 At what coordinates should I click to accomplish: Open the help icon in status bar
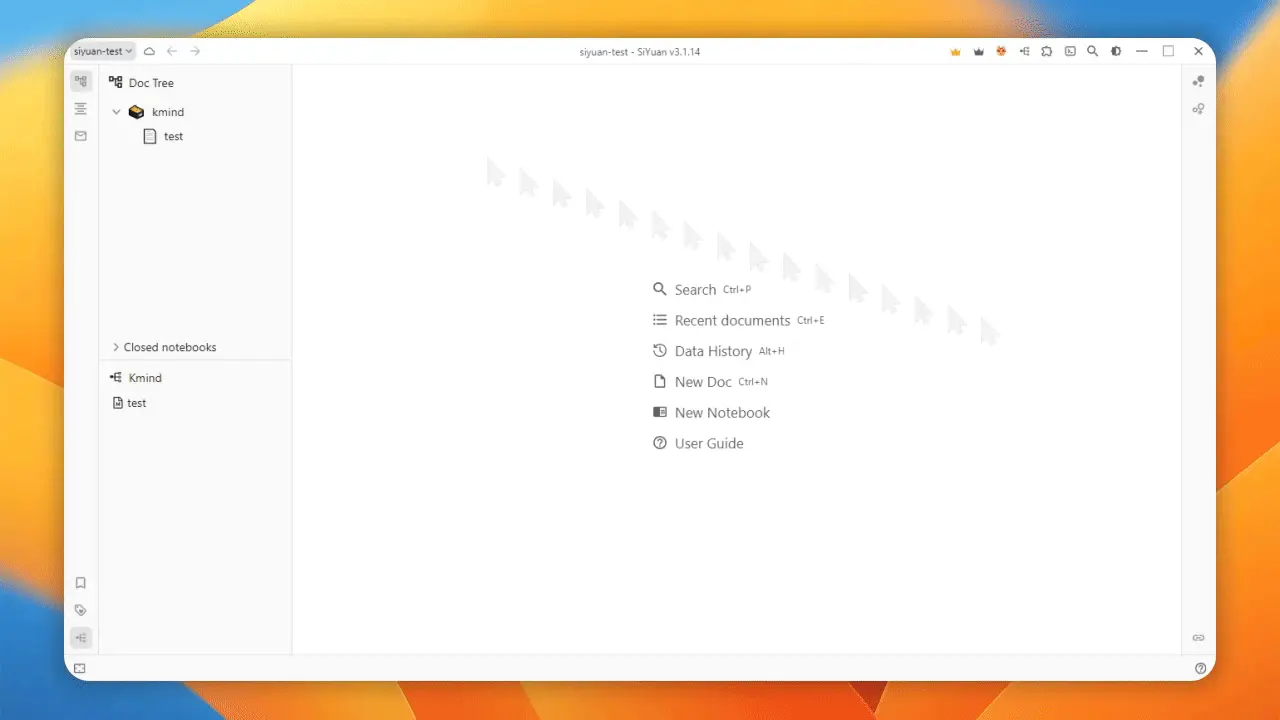coord(1200,668)
